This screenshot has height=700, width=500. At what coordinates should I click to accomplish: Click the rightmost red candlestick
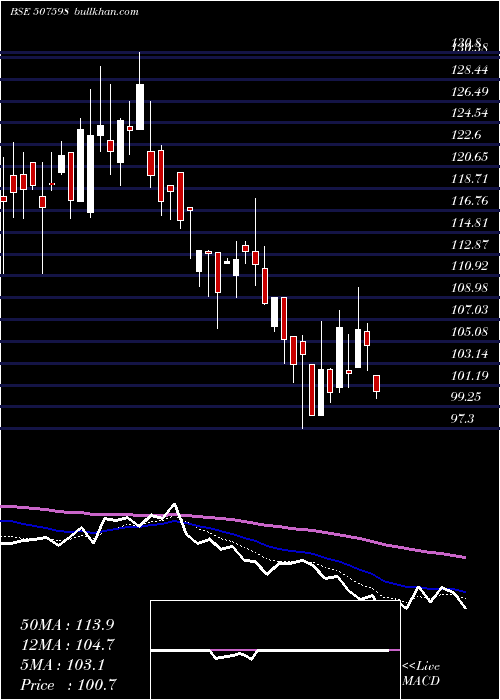pyautogui.click(x=376, y=383)
